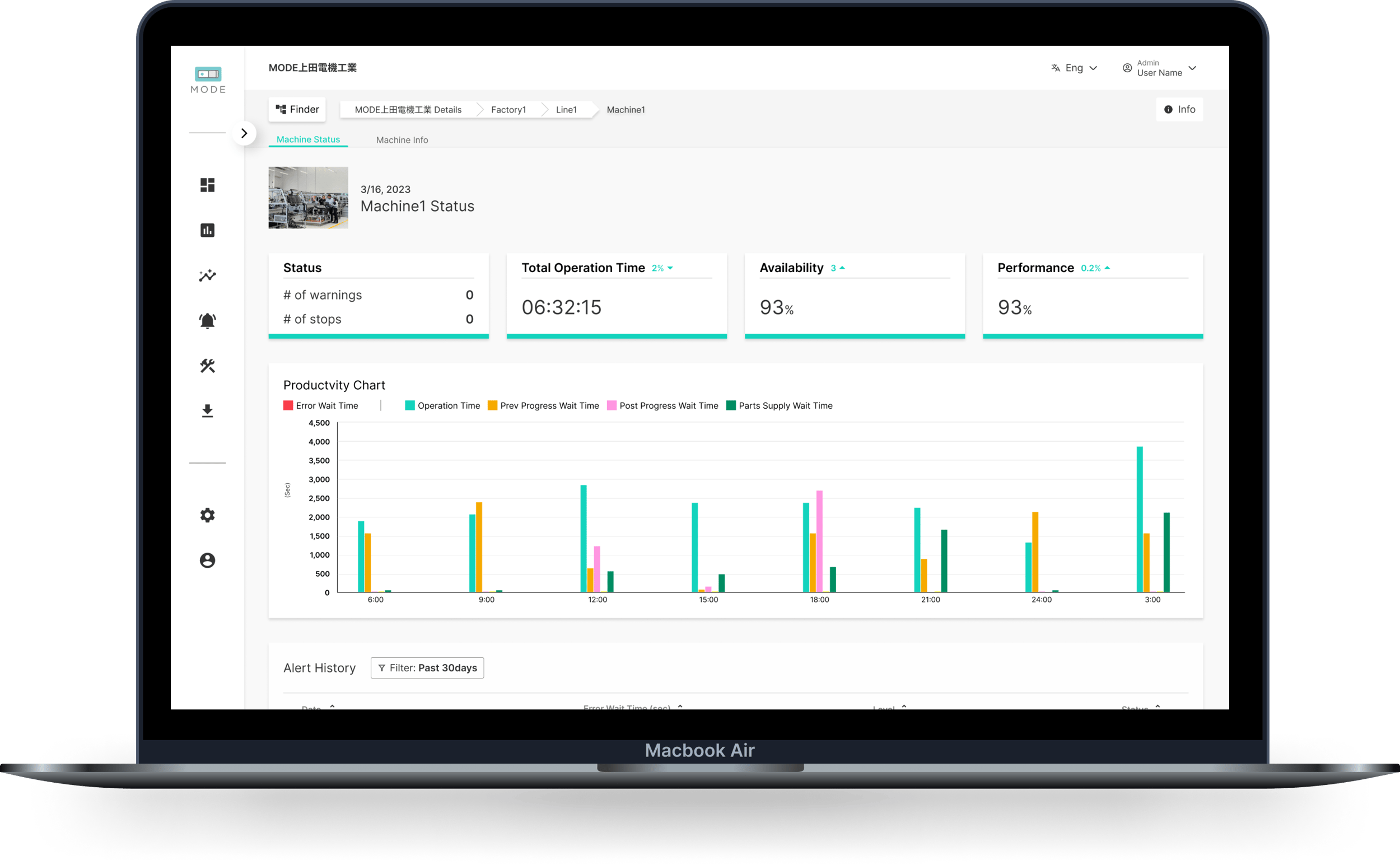Open the Dashboard panel from the sidebar
The image size is (1400, 865).
point(207,185)
